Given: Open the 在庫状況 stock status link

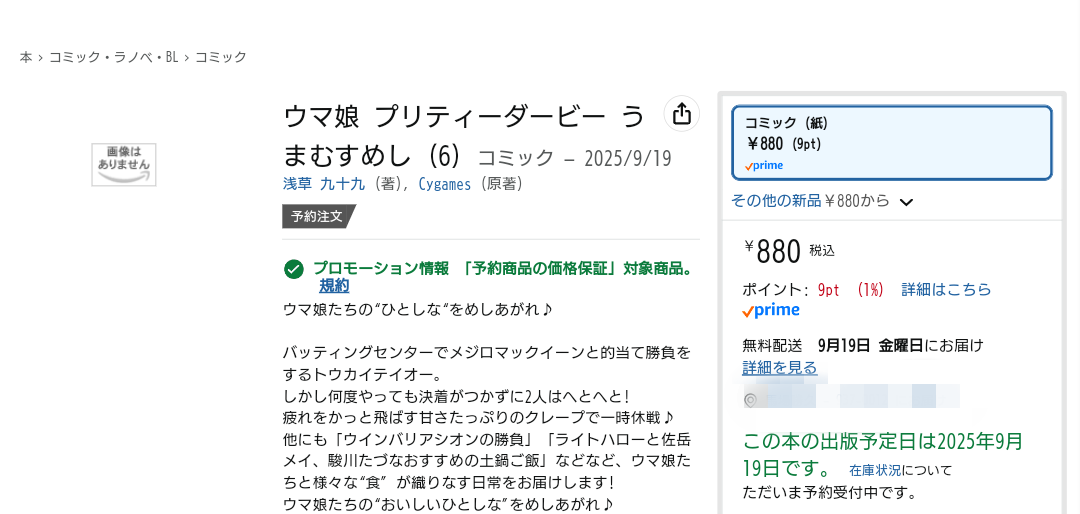Looking at the screenshot, I should (x=875, y=471).
